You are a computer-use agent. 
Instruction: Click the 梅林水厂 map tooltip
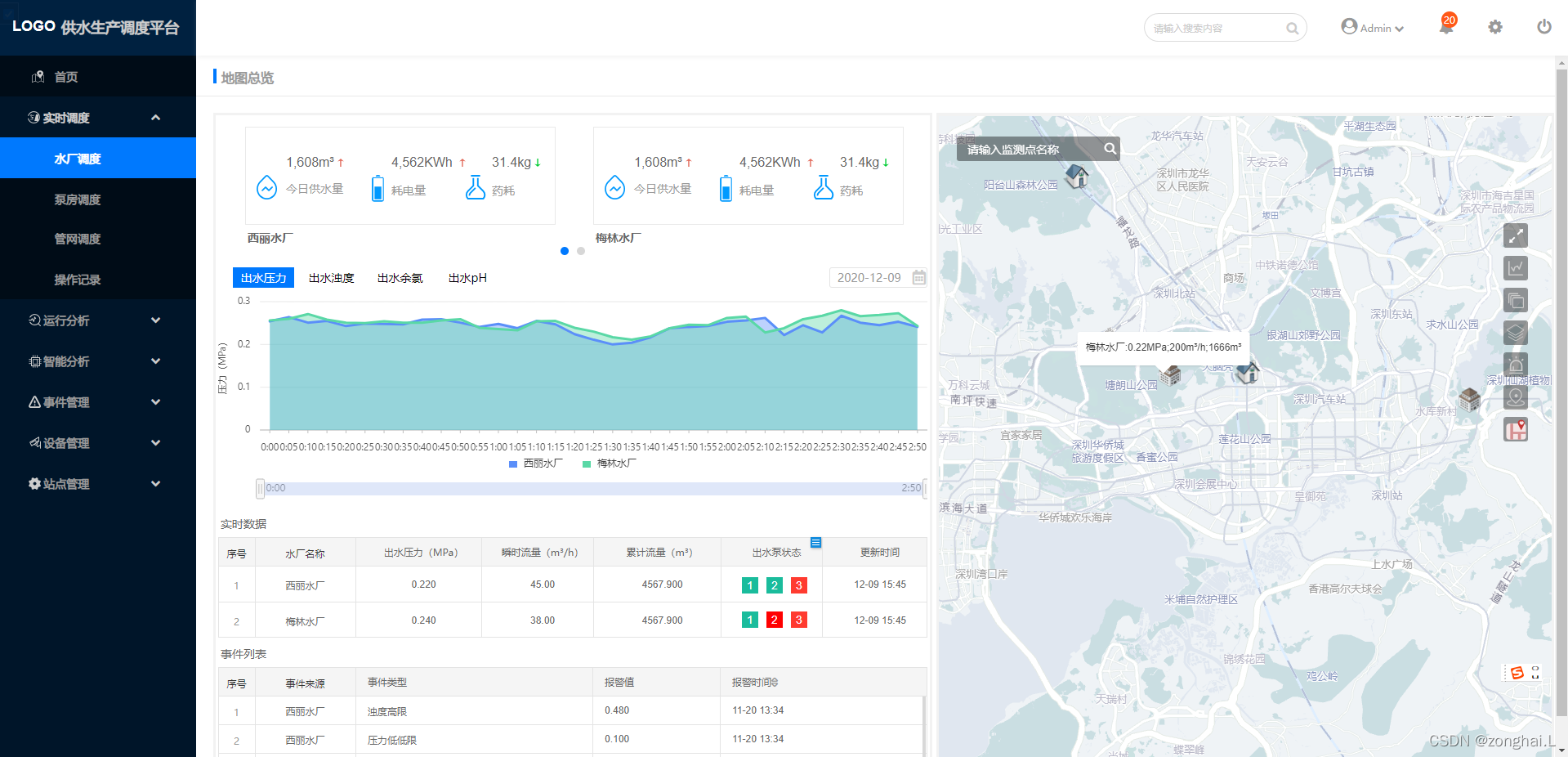click(x=1164, y=347)
